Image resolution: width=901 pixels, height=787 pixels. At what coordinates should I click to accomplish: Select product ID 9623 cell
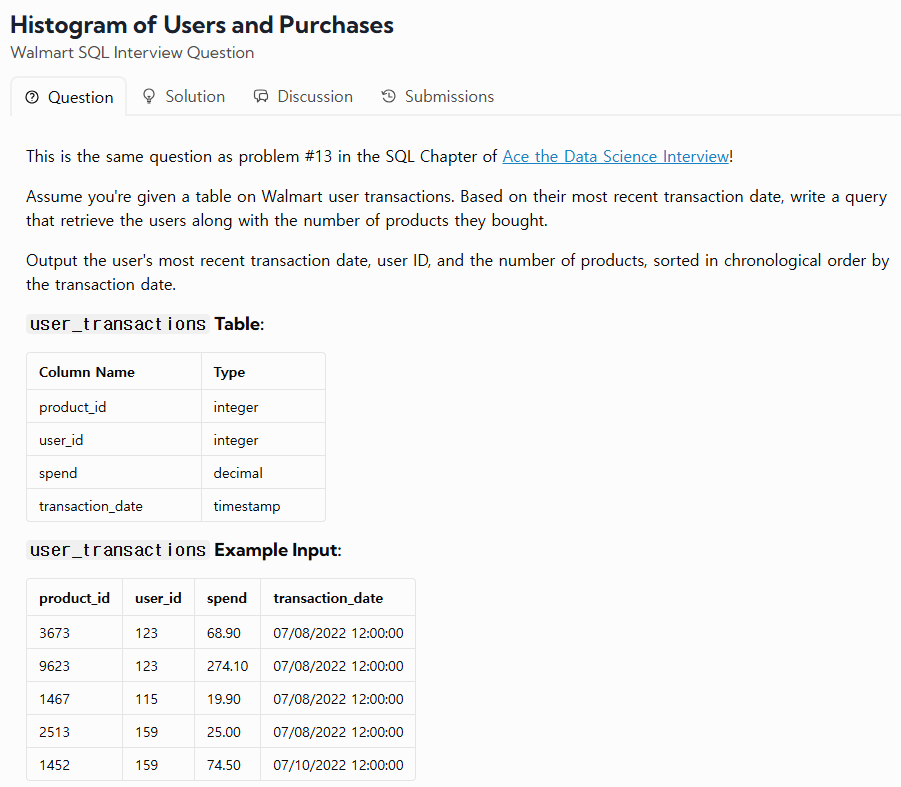click(x=75, y=666)
